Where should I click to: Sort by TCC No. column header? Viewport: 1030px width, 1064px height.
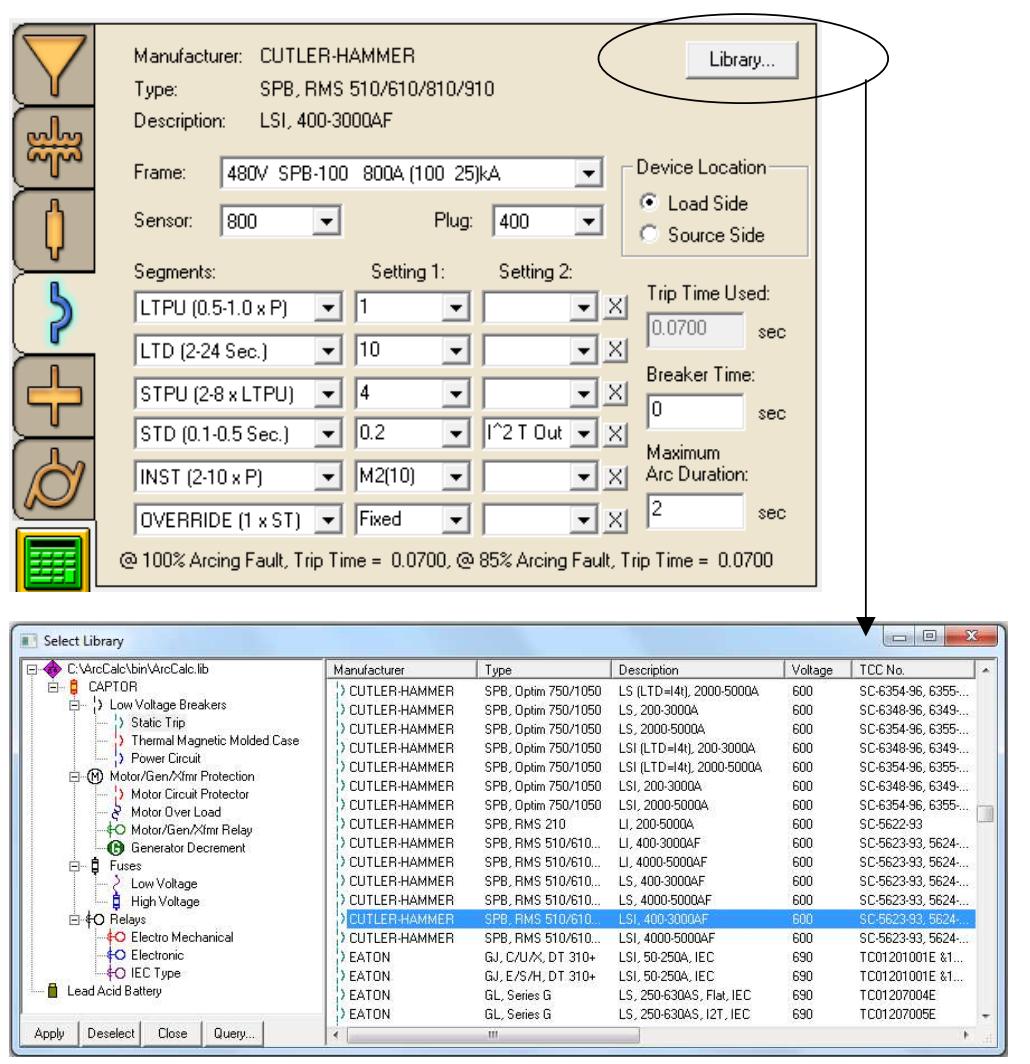tap(913, 670)
